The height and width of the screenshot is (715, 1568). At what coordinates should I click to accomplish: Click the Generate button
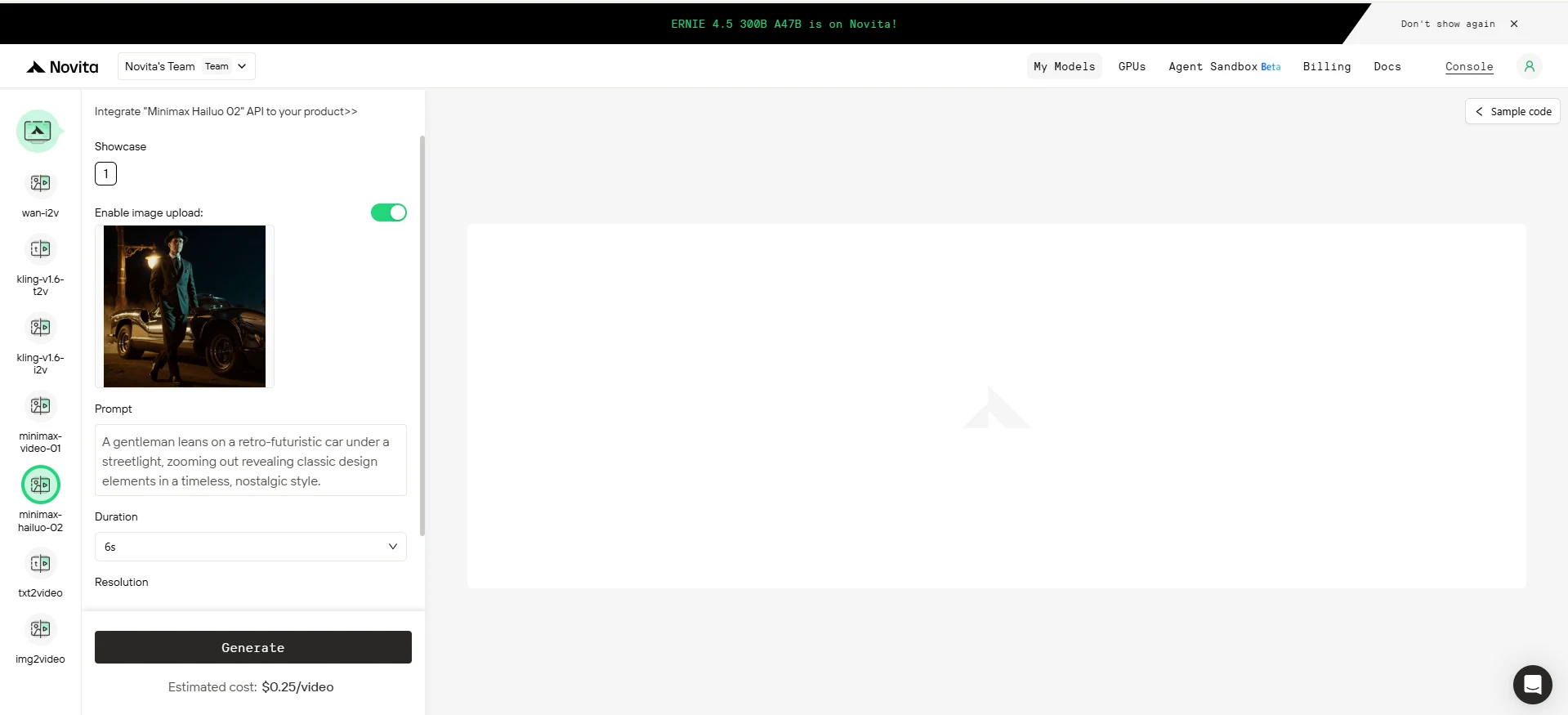point(253,647)
